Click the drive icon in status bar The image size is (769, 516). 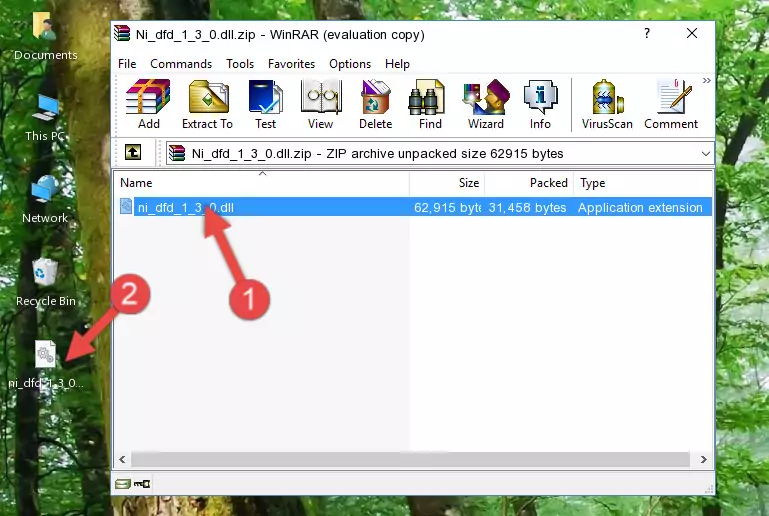click(123, 484)
